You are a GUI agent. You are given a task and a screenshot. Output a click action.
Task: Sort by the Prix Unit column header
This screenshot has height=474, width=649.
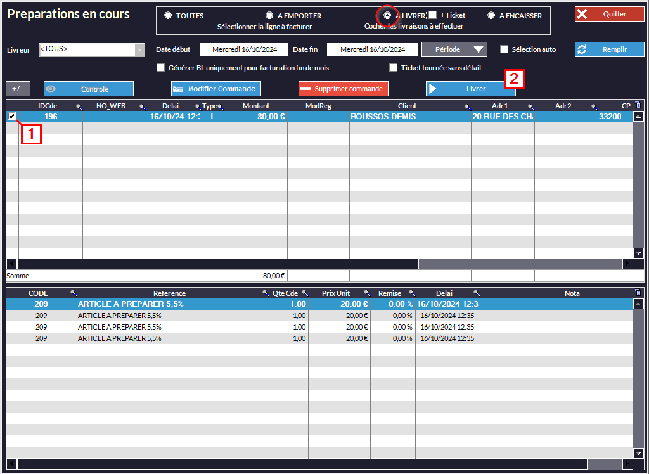click(x=337, y=293)
